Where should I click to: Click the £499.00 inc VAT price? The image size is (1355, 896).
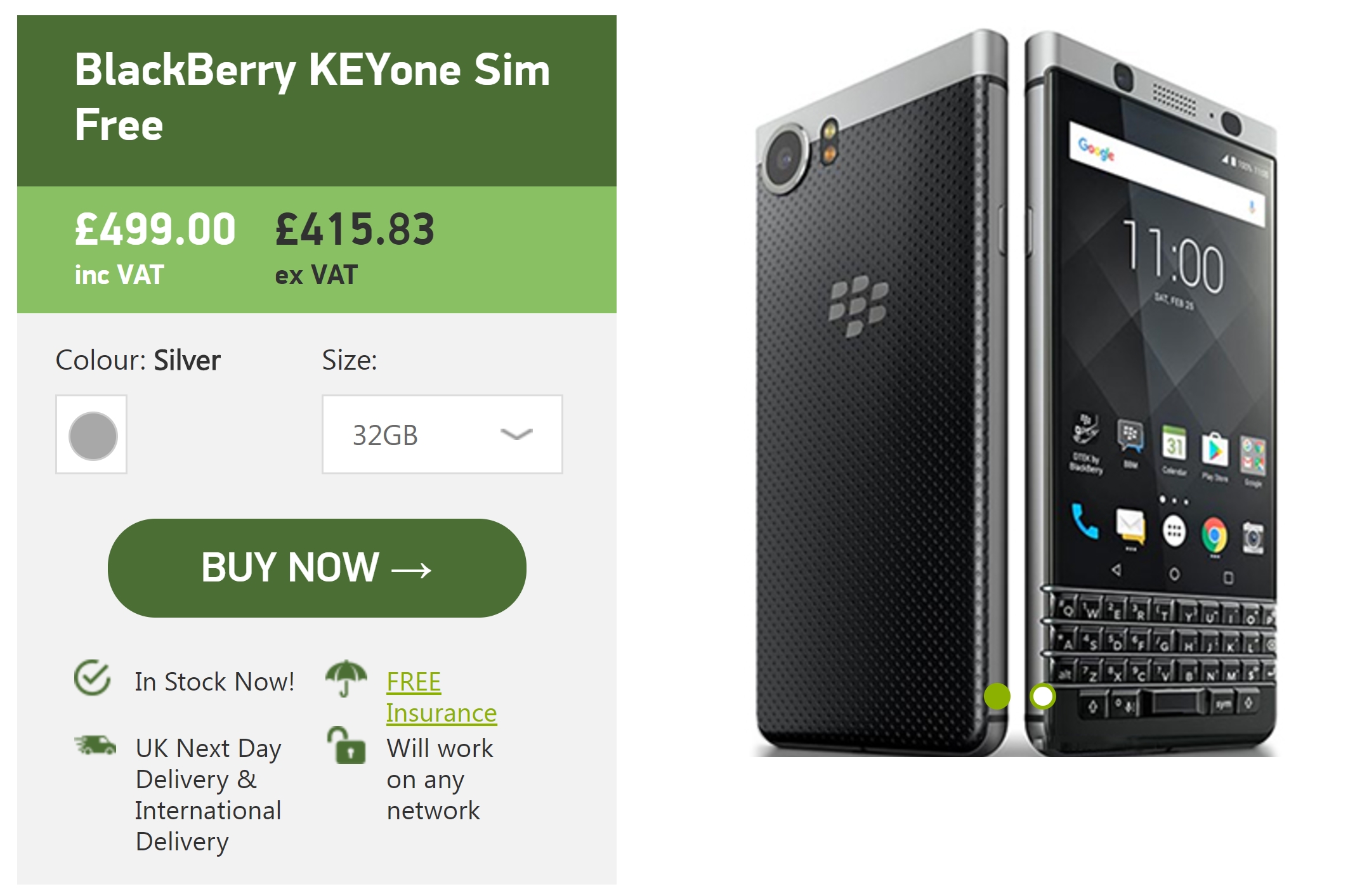(155, 249)
